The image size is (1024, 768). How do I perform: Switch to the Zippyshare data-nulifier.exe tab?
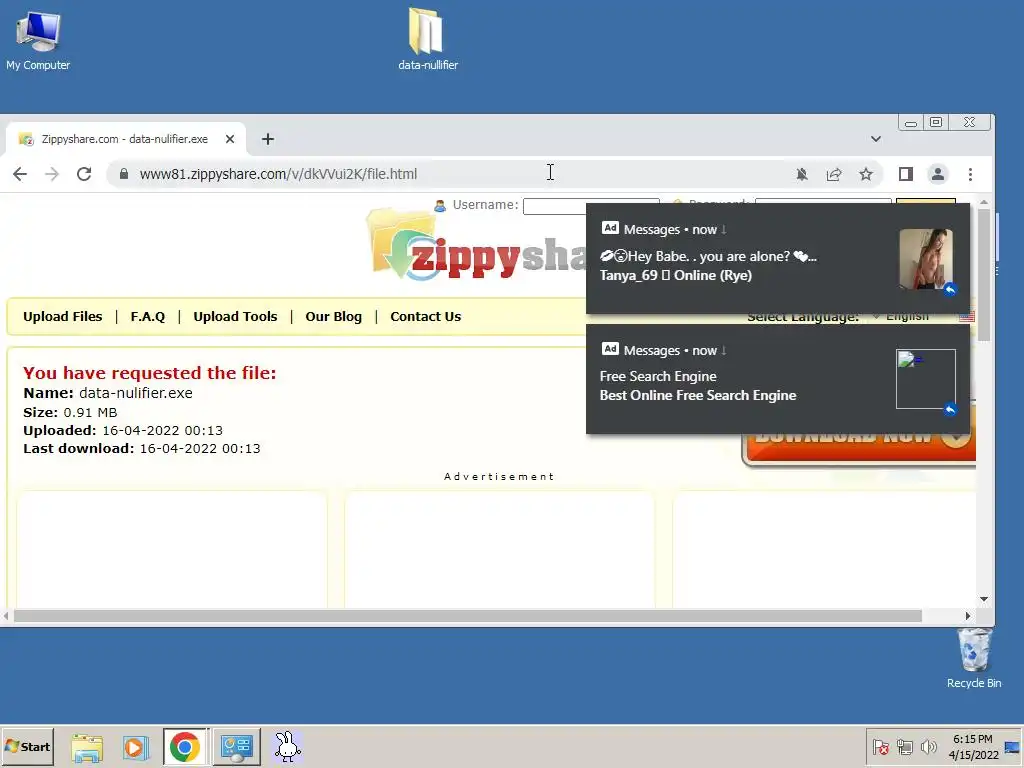pyautogui.click(x=125, y=139)
